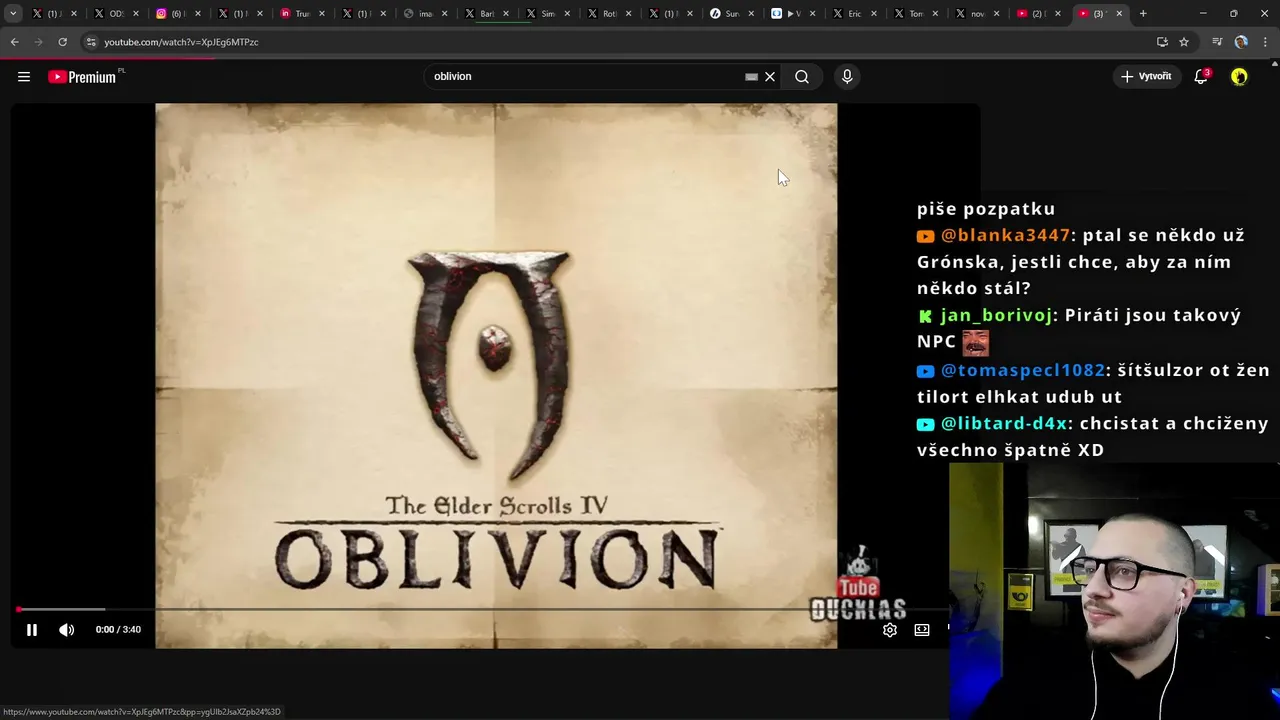
Task: Open the YouTube hamburger guide menu
Action: point(24,76)
